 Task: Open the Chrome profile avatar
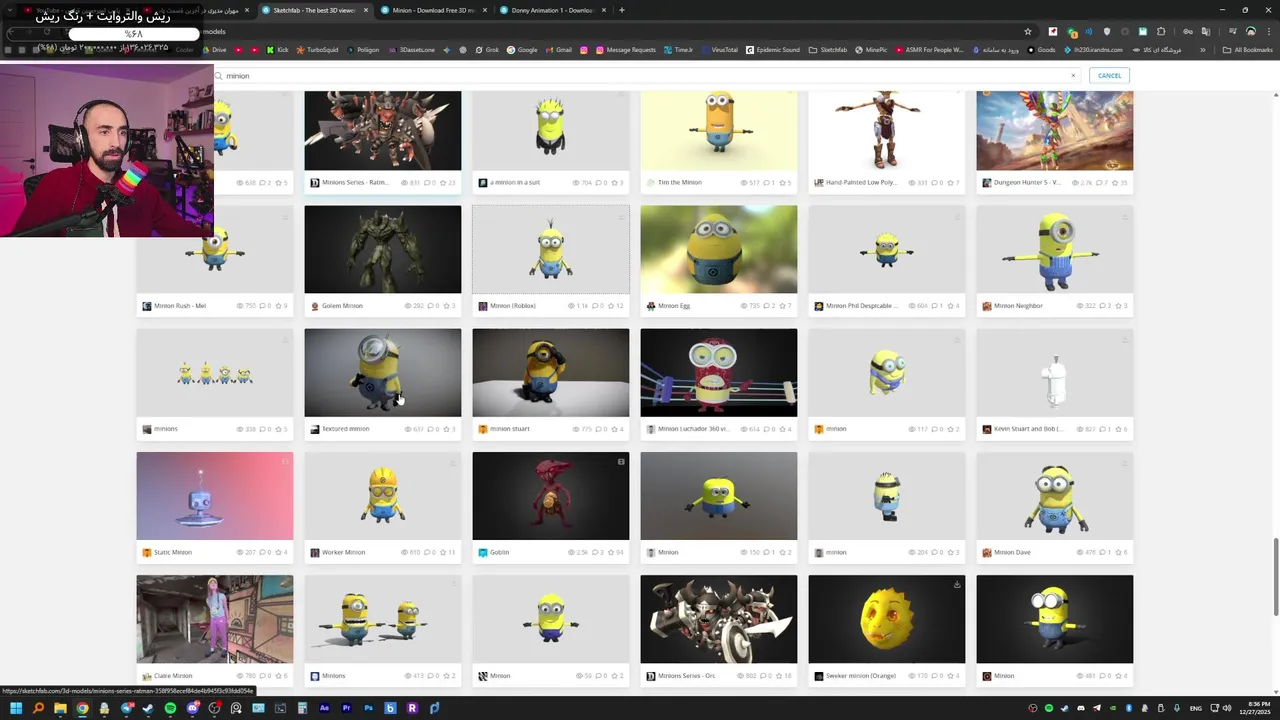click(x=1250, y=31)
